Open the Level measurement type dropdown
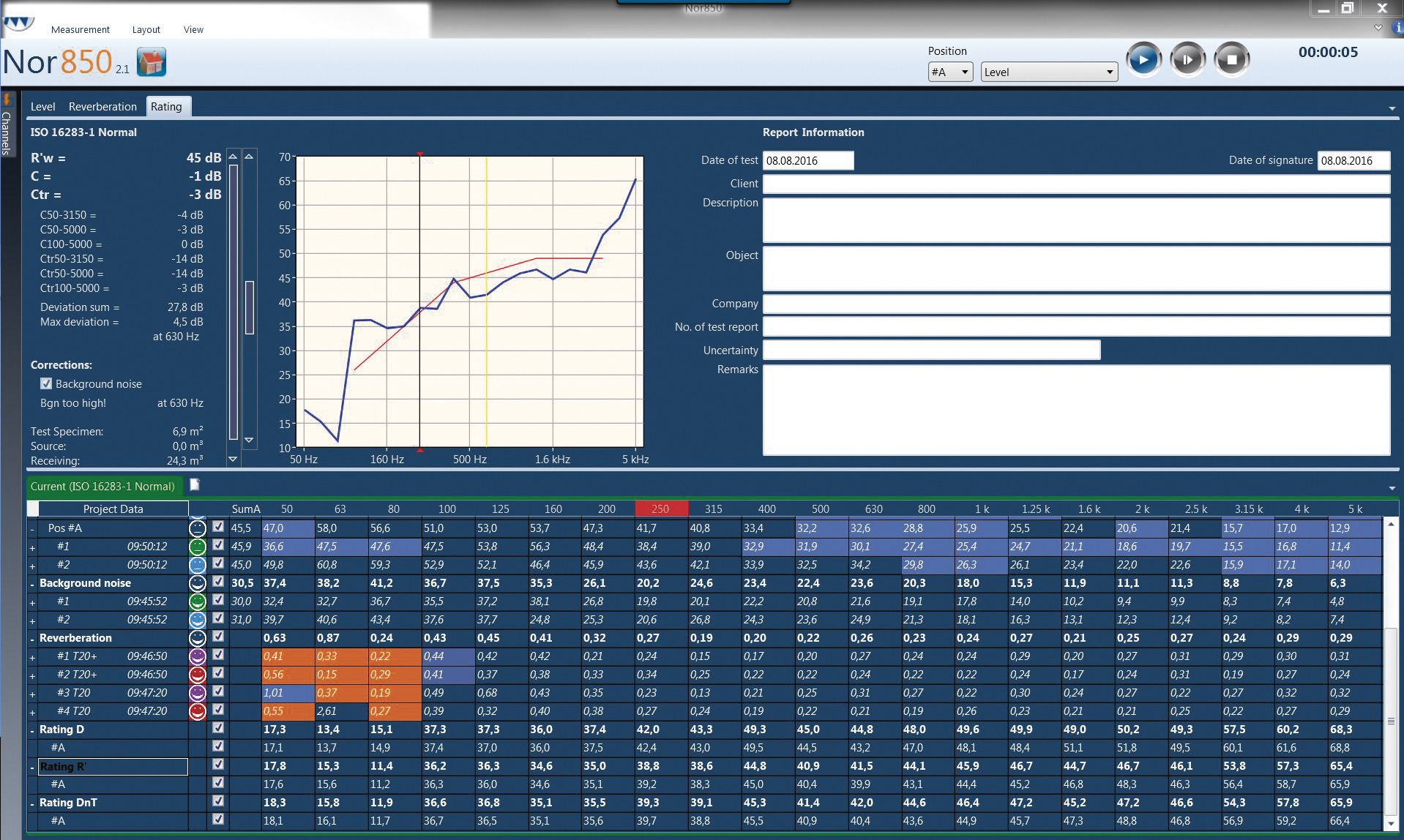1404x840 pixels. pyautogui.click(x=1048, y=72)
